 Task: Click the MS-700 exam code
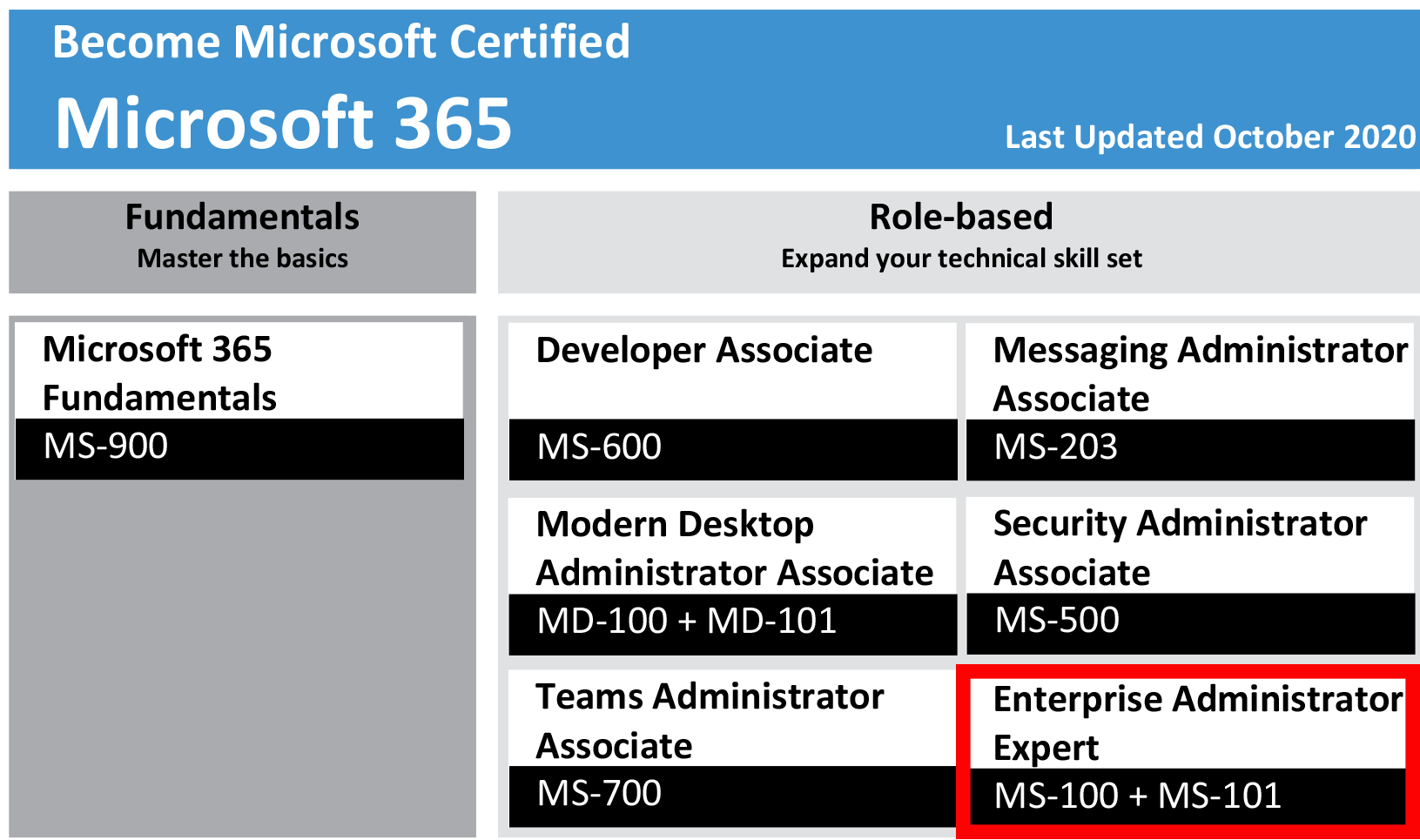tap(599, 793)
